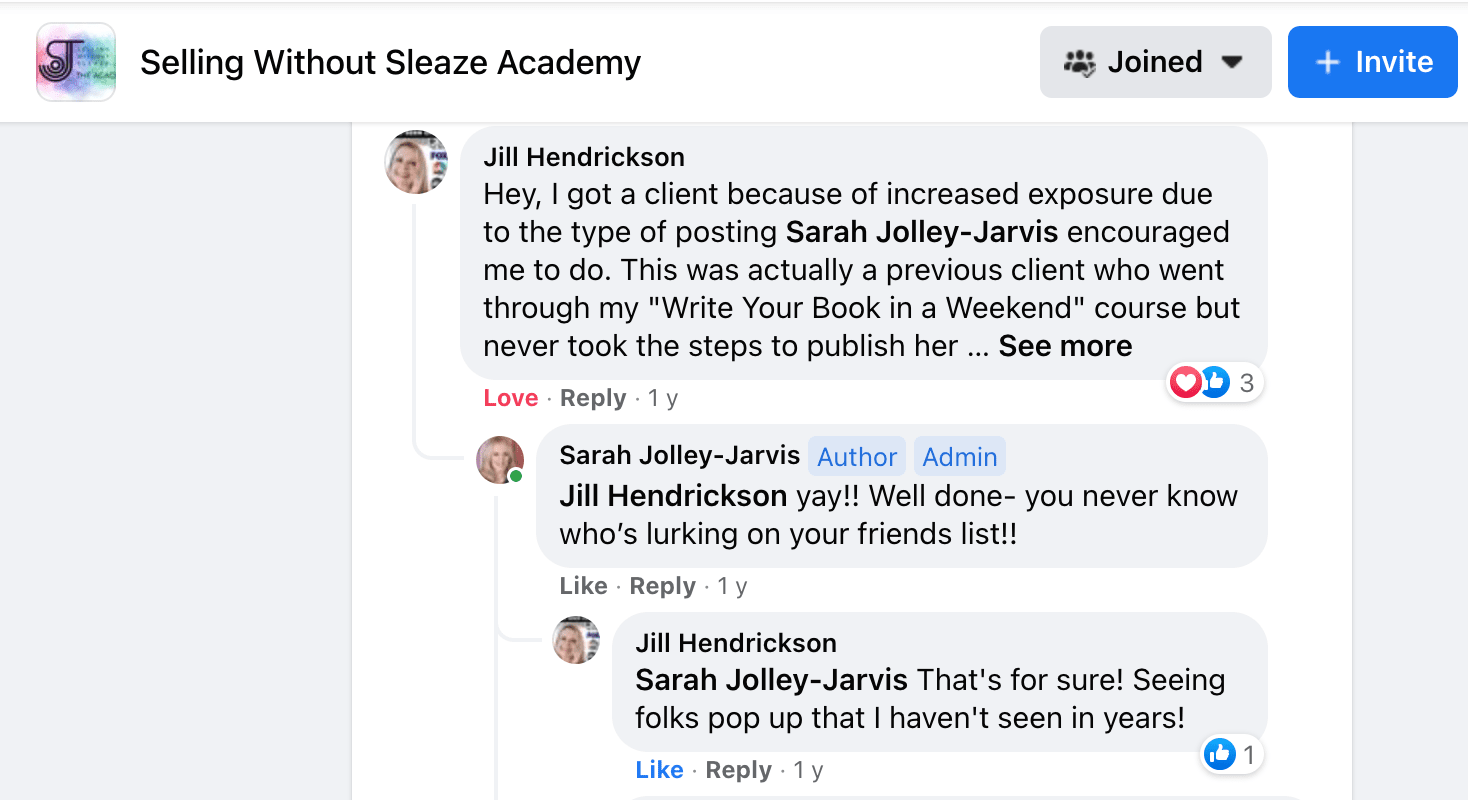
Task: Click the bold Sarah Jolley-Jarvis mention in top comment
Action: coord(922,232)
